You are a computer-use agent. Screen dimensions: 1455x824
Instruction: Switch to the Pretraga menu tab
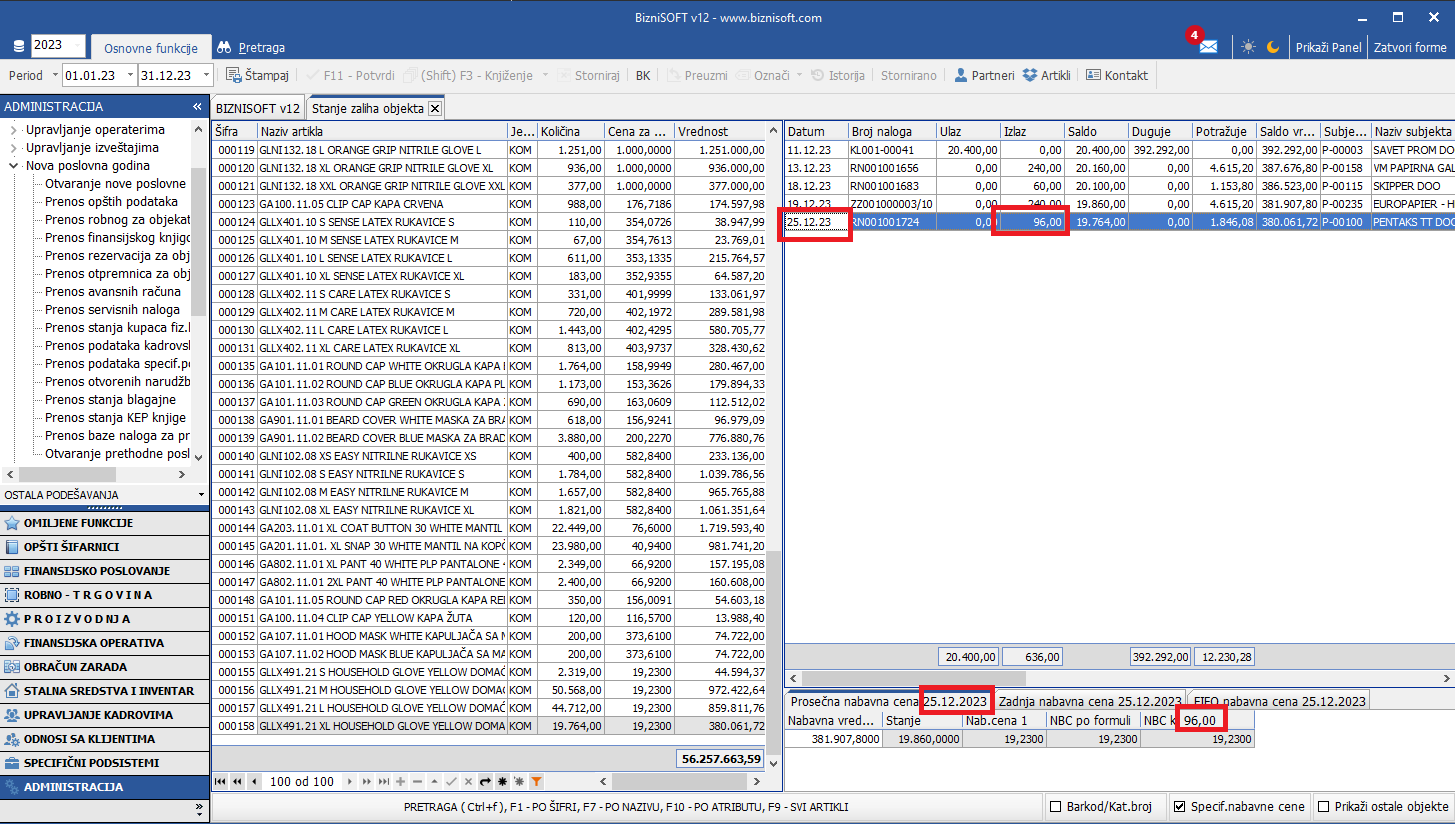251,47
